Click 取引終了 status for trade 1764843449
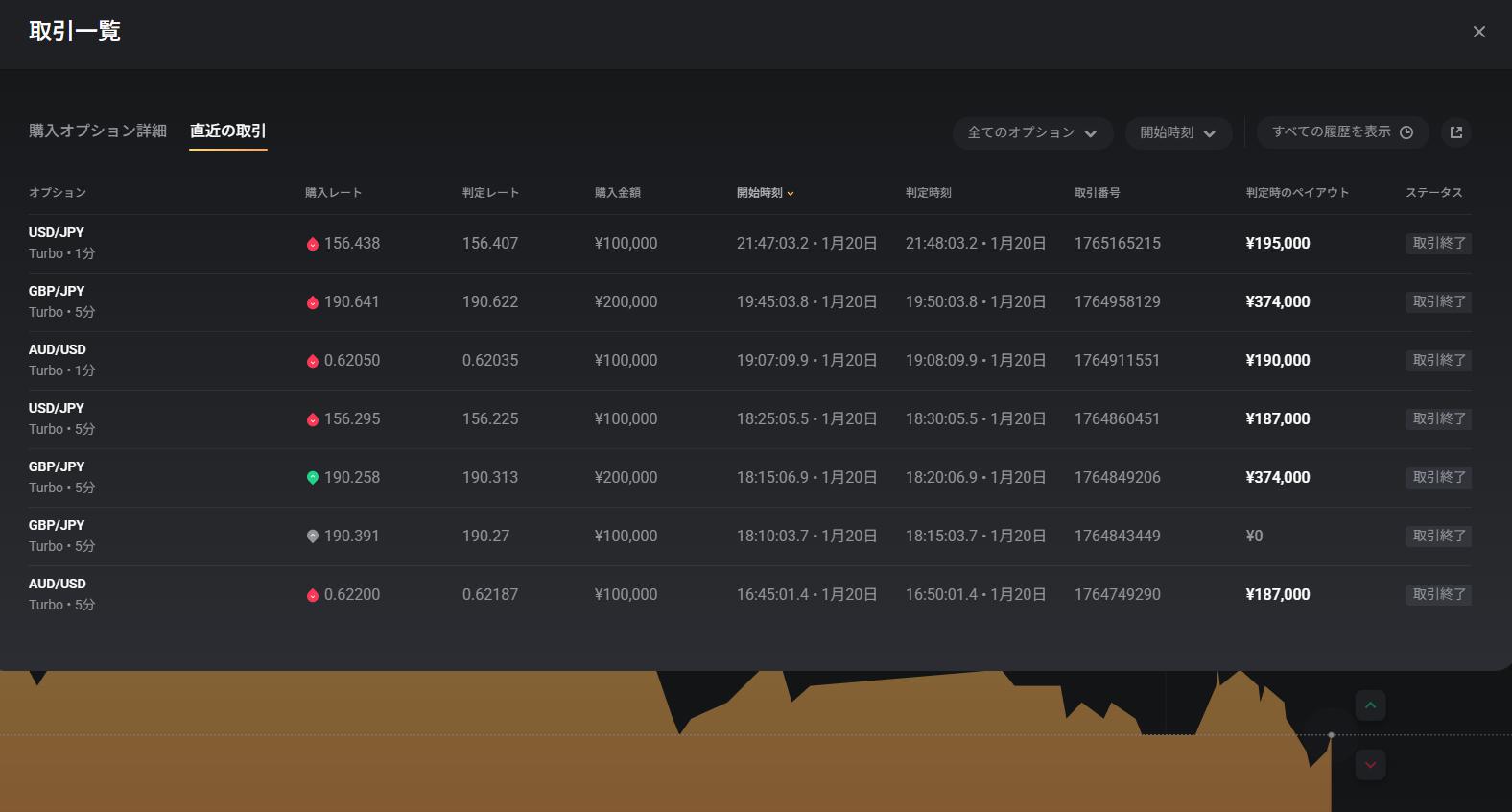Viewport: 1512px width, 812px height. click(x=1438, y=537)
